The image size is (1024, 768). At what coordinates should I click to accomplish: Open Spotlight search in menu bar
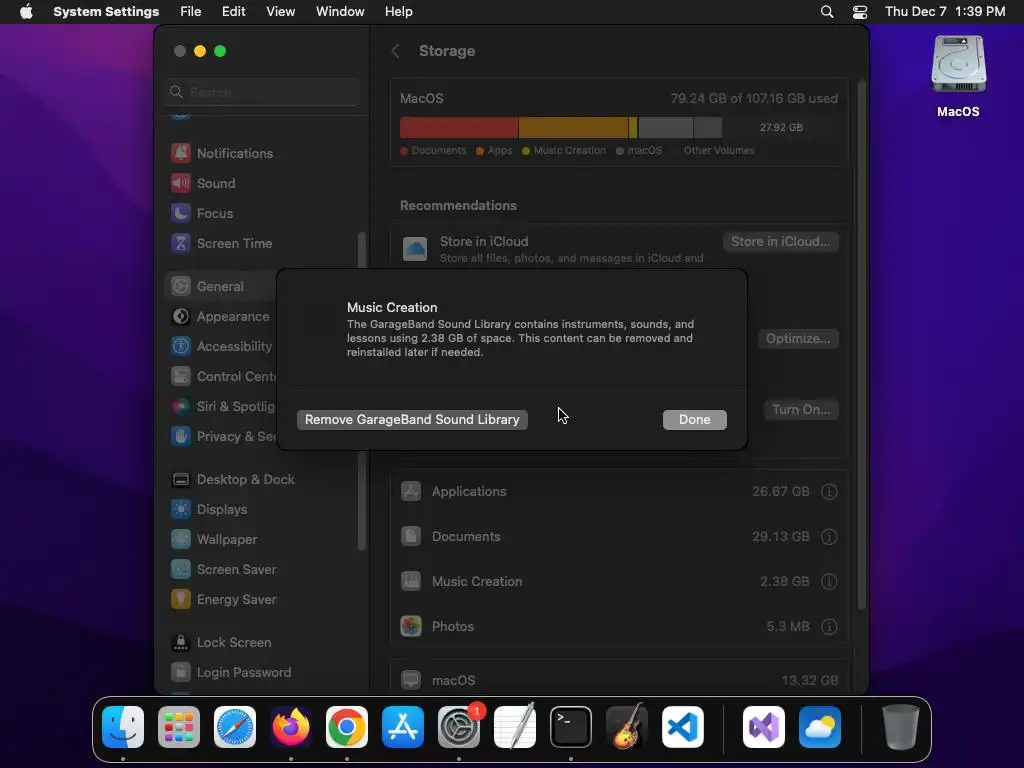827,12
